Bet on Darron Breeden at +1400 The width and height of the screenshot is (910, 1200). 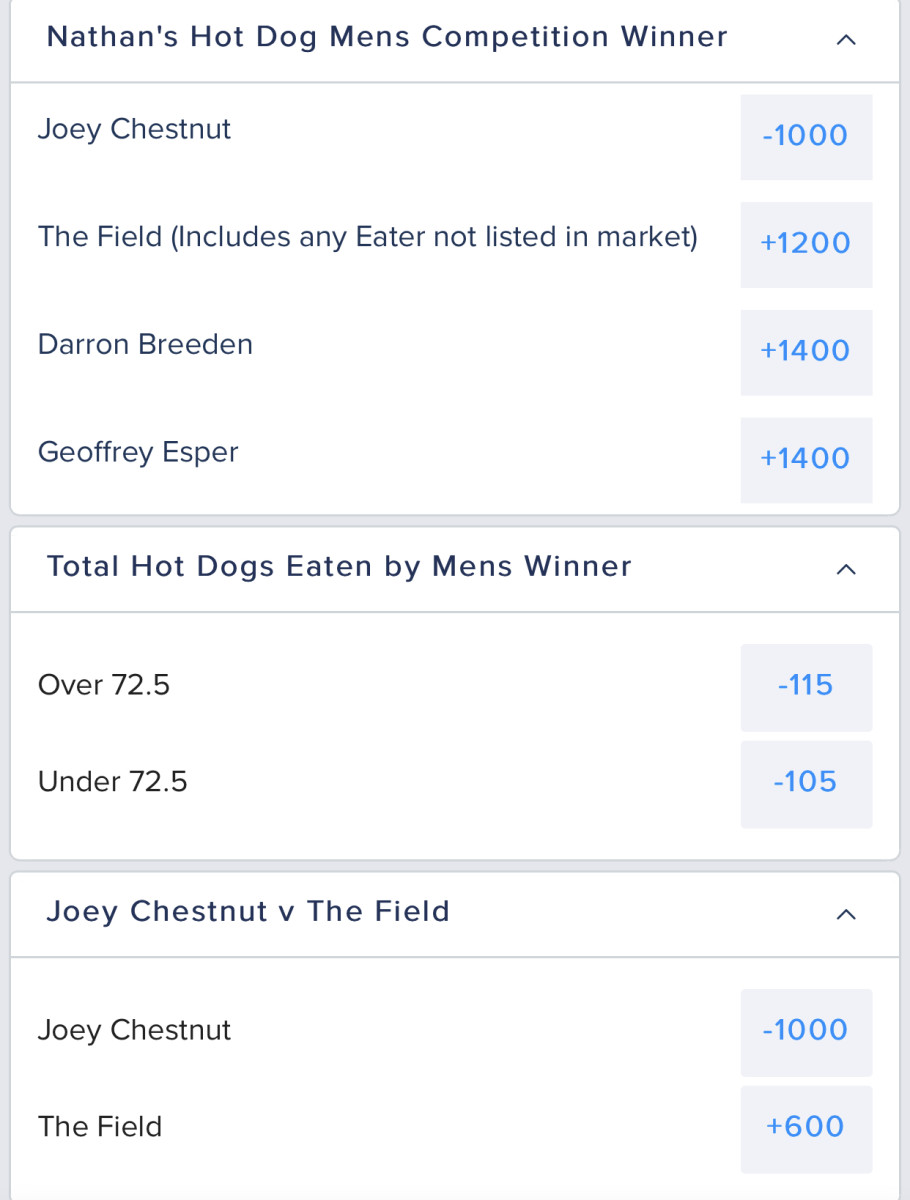(806, 351)
